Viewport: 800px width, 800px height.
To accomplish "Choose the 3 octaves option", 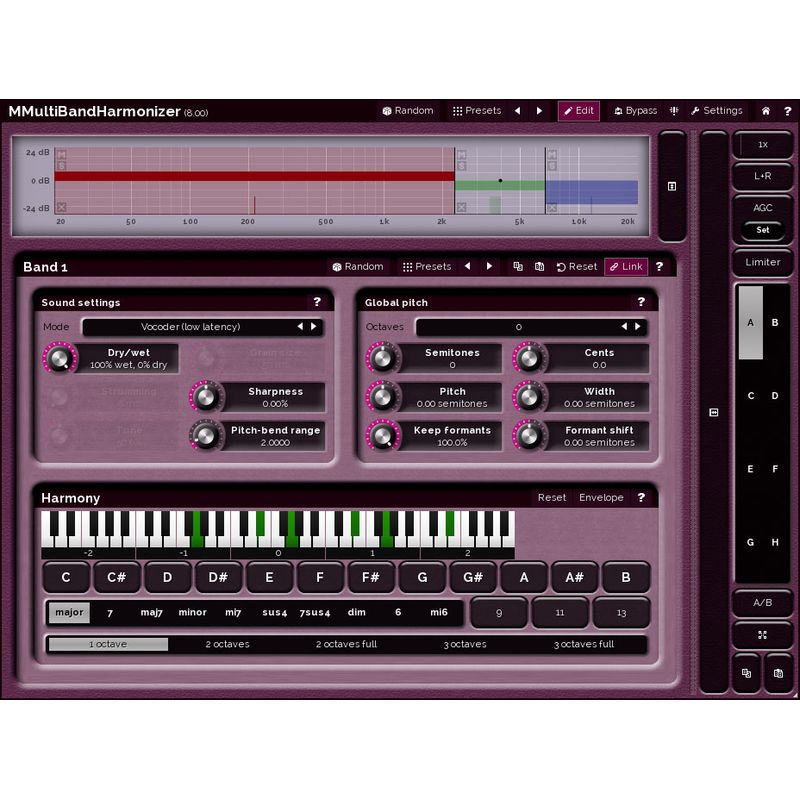I will pyautogui.click(x=465, y=644).
